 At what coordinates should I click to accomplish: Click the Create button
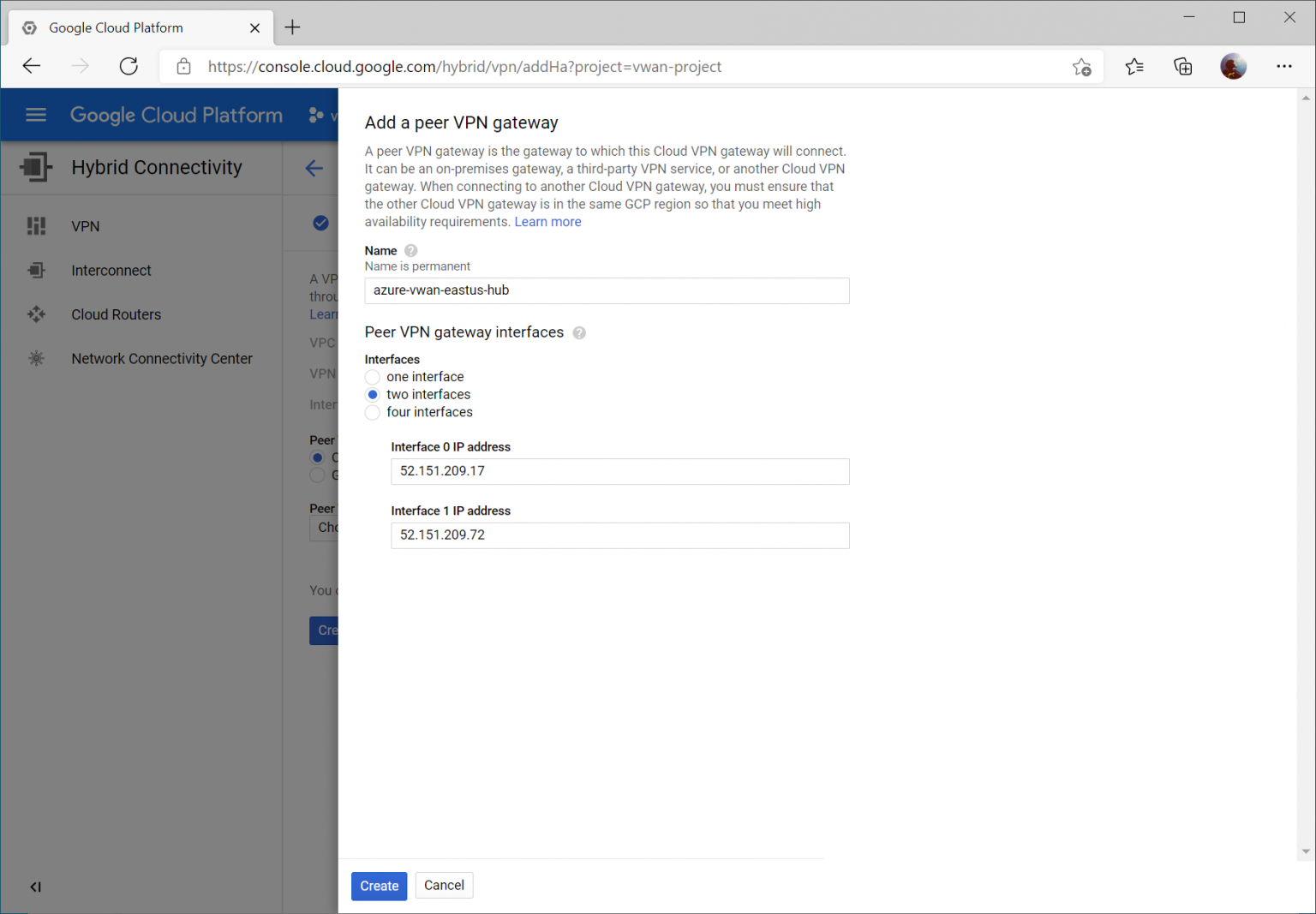click(x=379, y=886)
